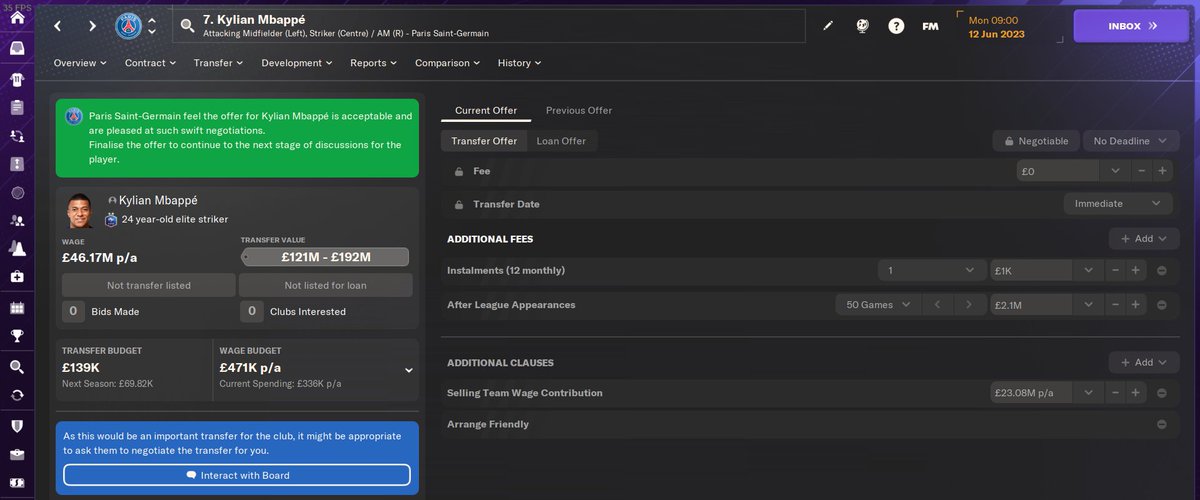Open the 50 Games dropdown
Viewport: 1200px width, 500px height.
(878, 305)
